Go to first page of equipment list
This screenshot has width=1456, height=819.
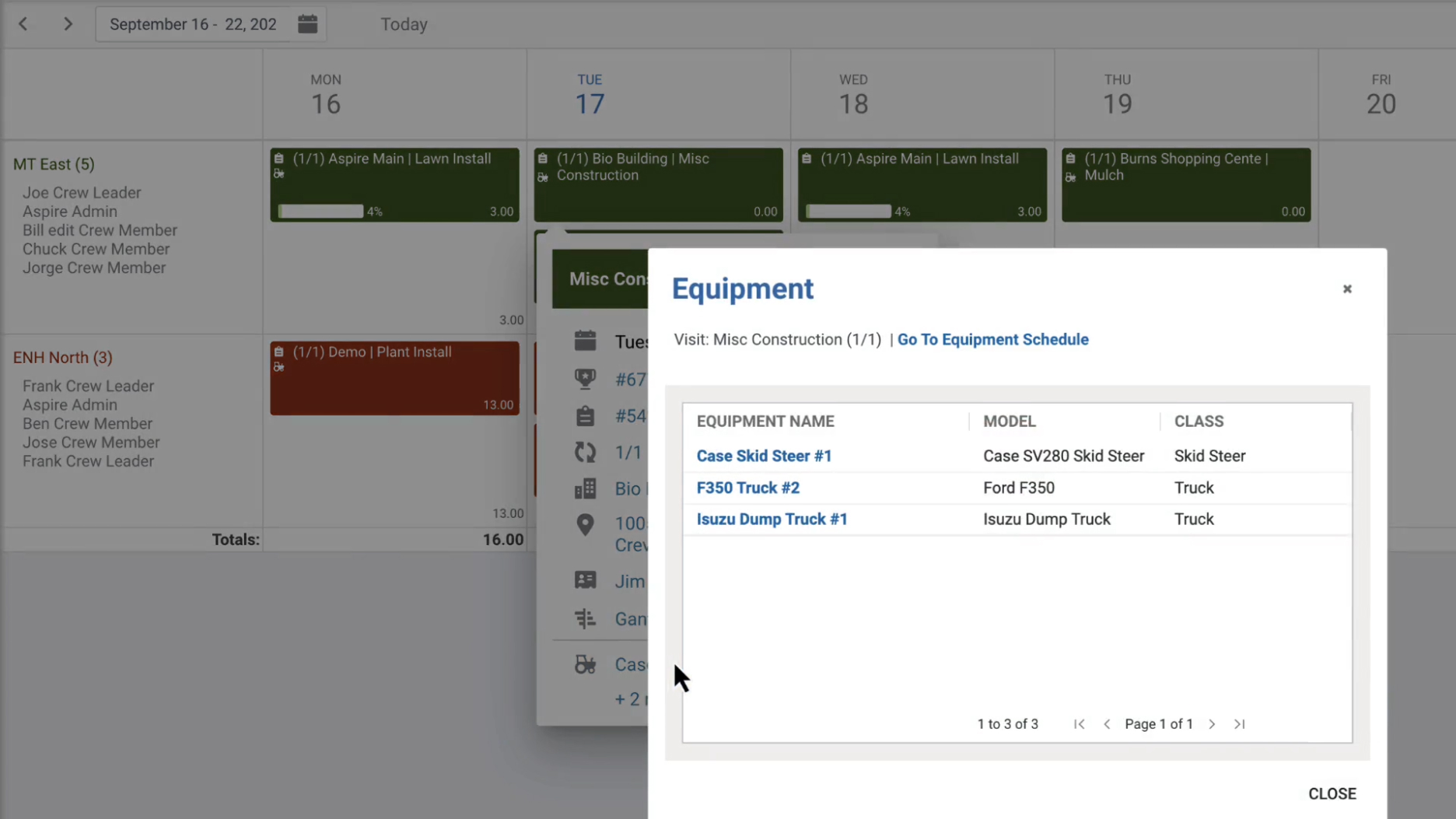1079,724
